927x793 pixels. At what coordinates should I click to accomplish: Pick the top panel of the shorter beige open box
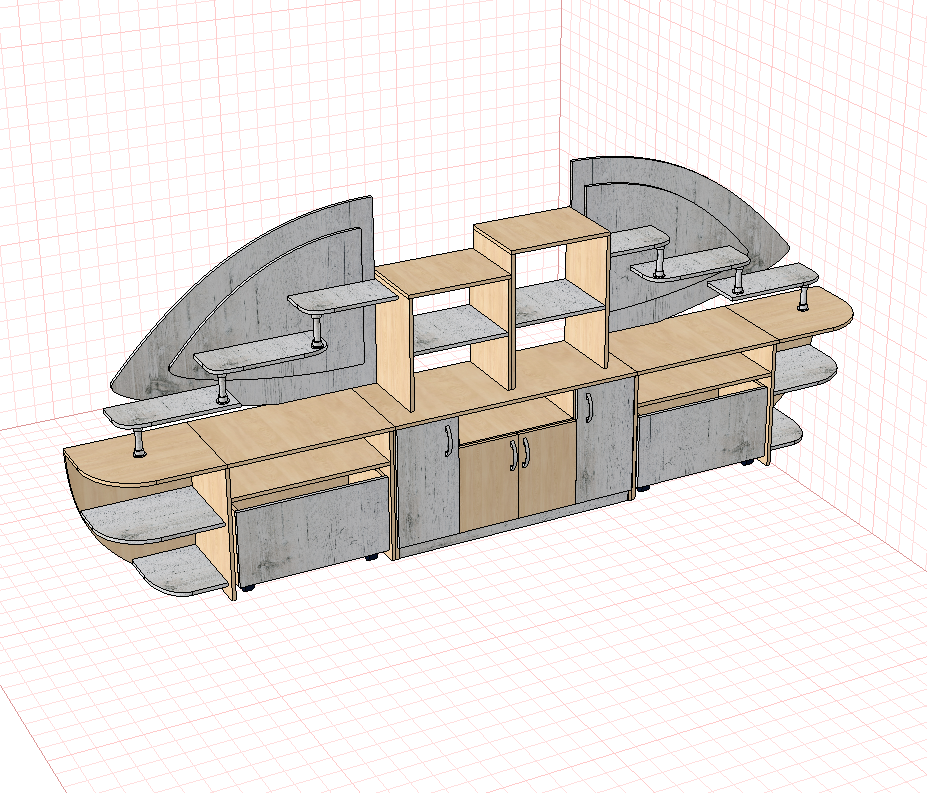(x=443, y=273)
